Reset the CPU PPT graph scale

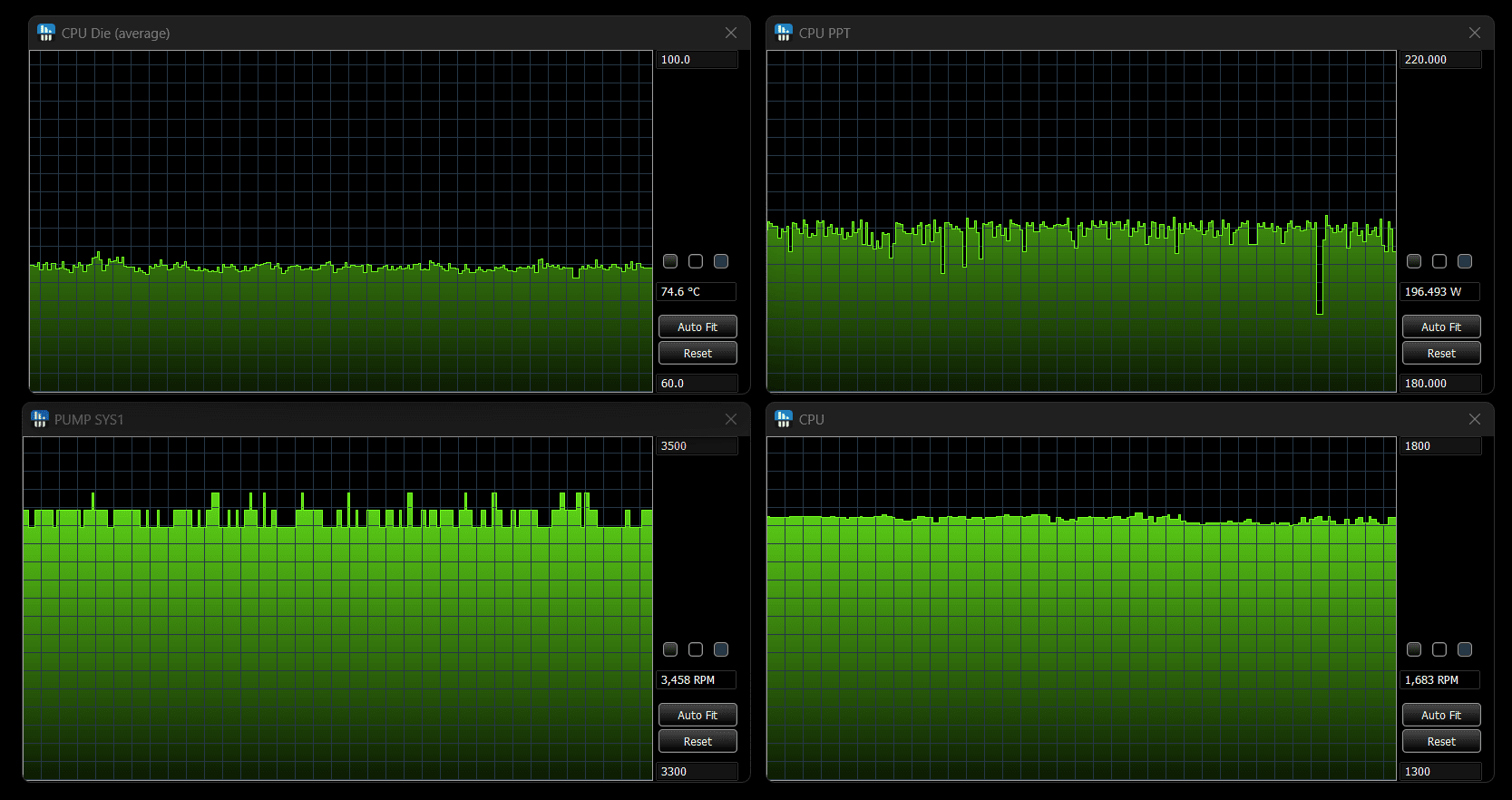pyautogui.click(x=1441, y=353)
